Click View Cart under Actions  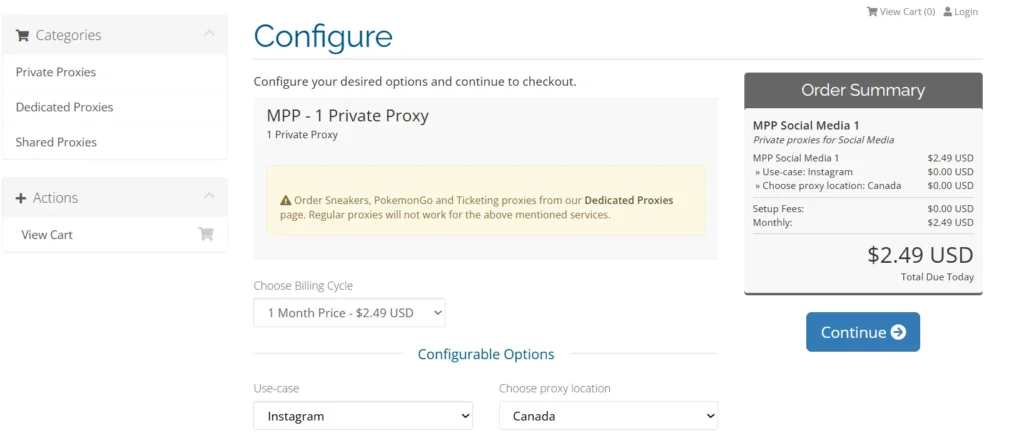47,235
